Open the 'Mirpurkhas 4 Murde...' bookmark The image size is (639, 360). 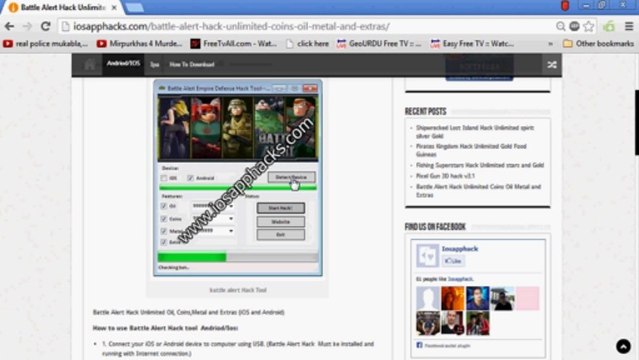coord(139,44)
